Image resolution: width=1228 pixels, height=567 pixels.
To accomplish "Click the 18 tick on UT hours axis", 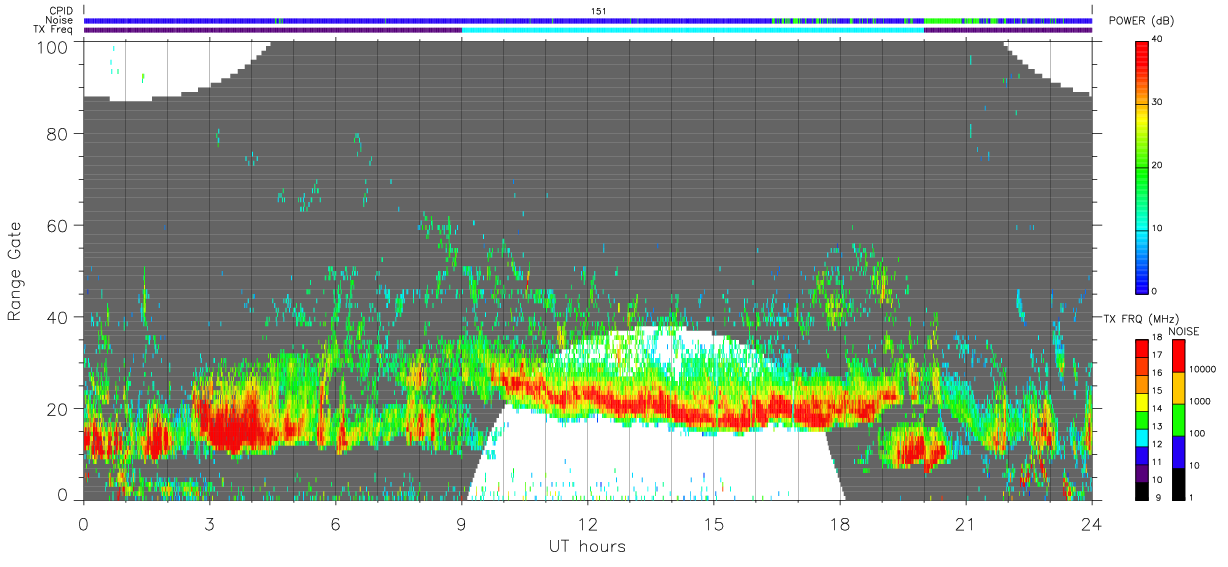I will (x=840, y=523).
